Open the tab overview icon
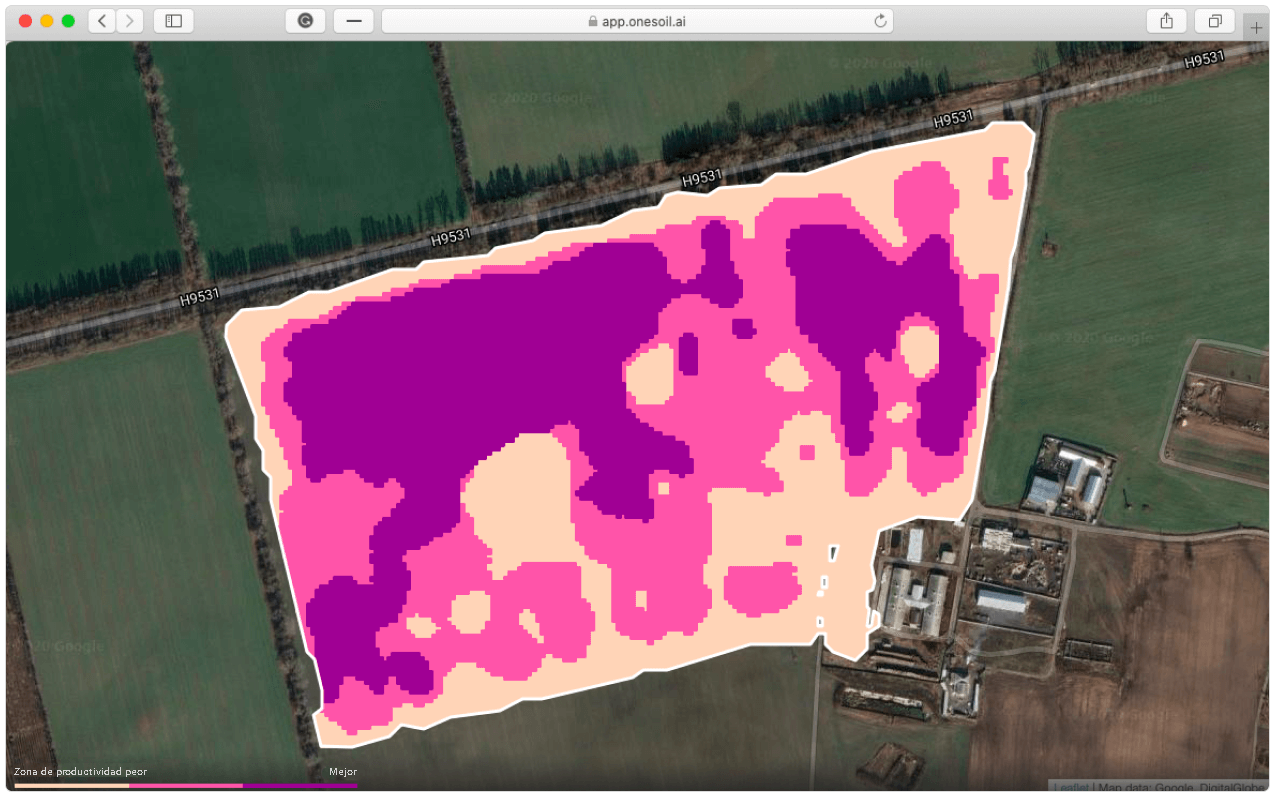The width and height of the screenshot is (1275, 796). click(1214, 20)
